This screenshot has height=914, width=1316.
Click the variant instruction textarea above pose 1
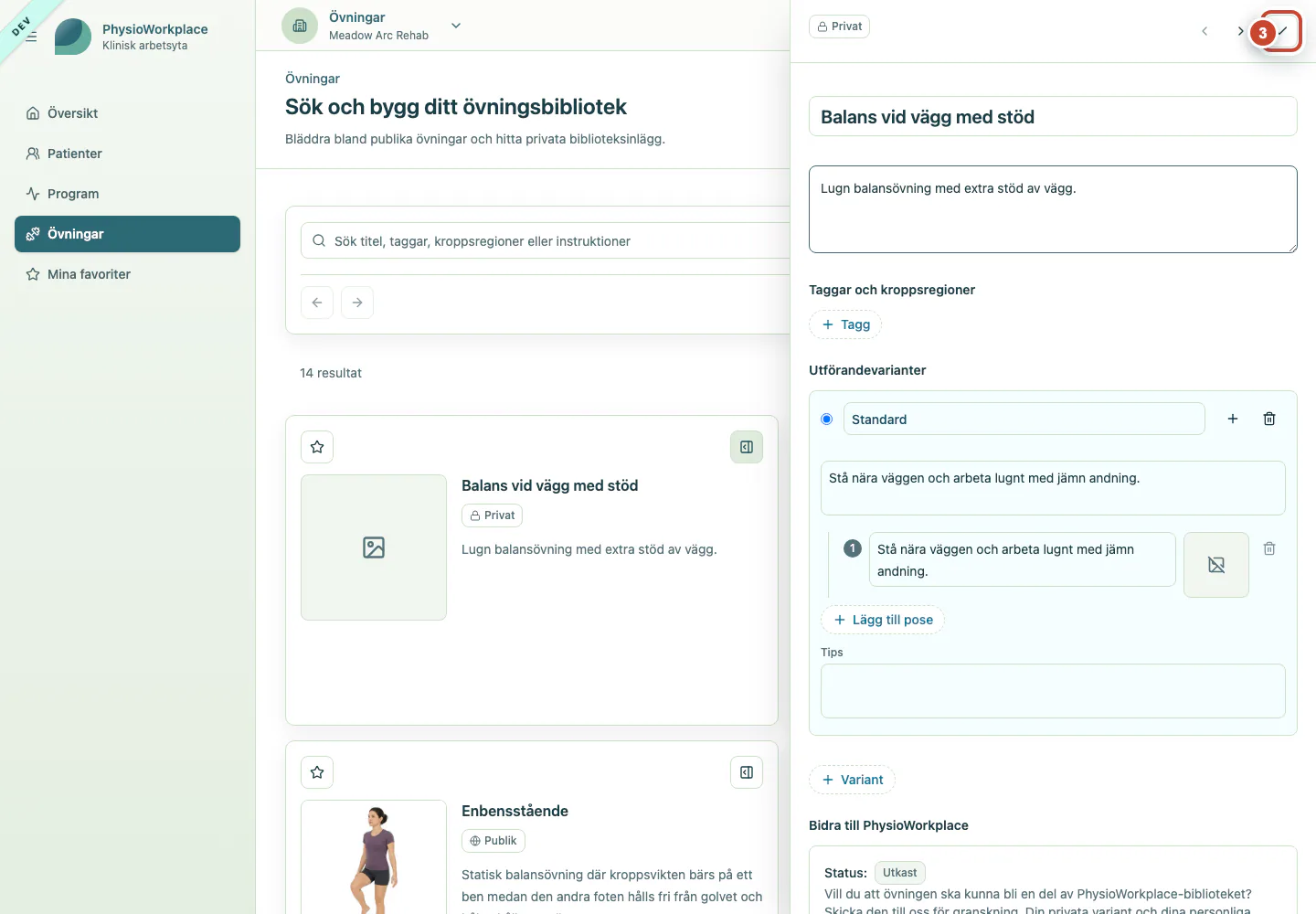coord(1053,488)
